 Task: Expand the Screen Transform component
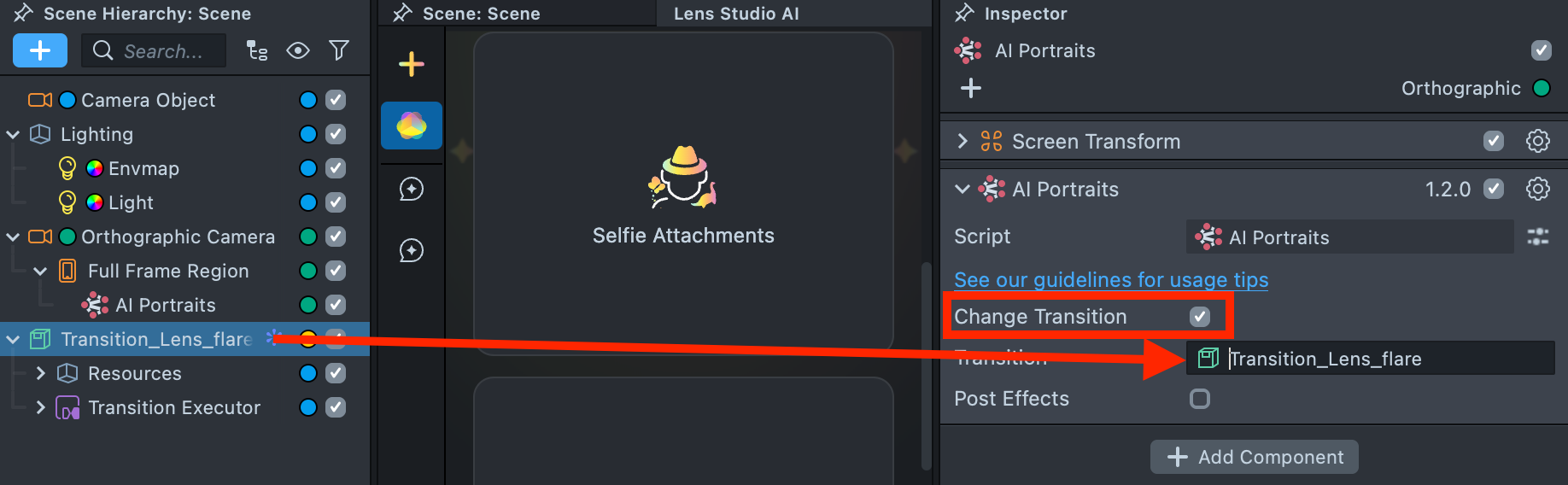[x=962, y=141]
